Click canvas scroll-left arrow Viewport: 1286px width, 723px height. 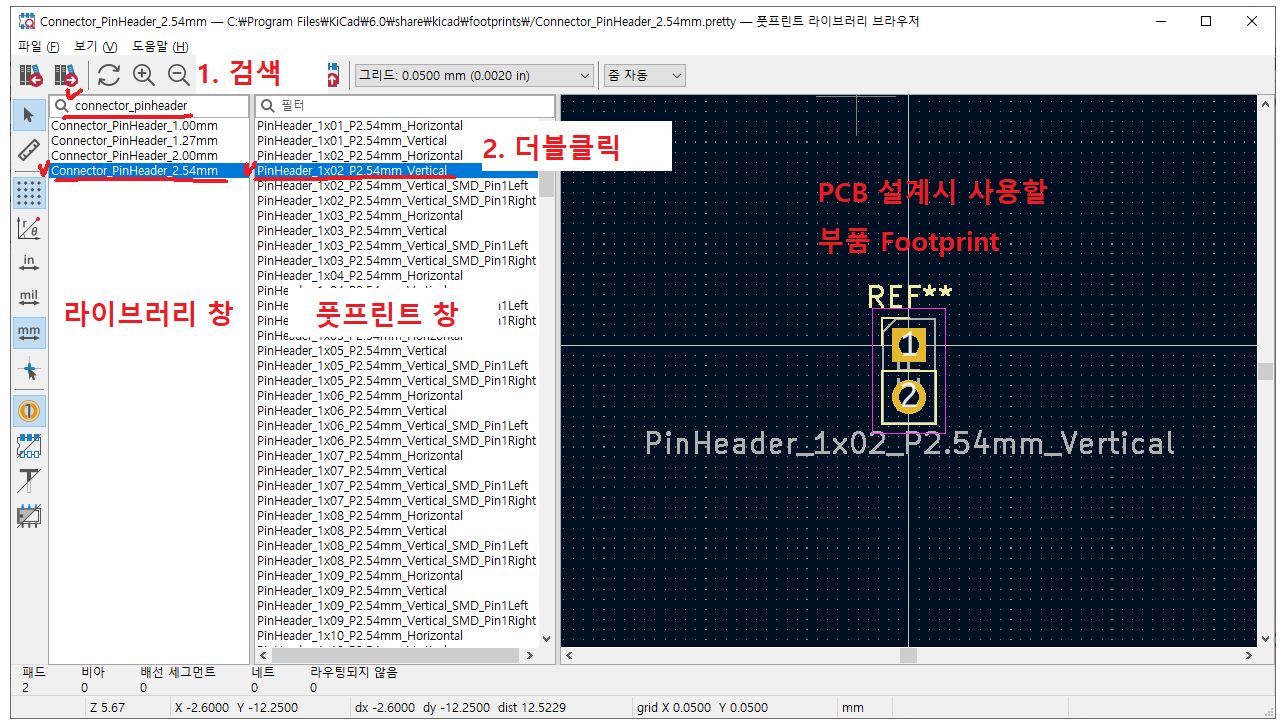(x=570, y=656)
